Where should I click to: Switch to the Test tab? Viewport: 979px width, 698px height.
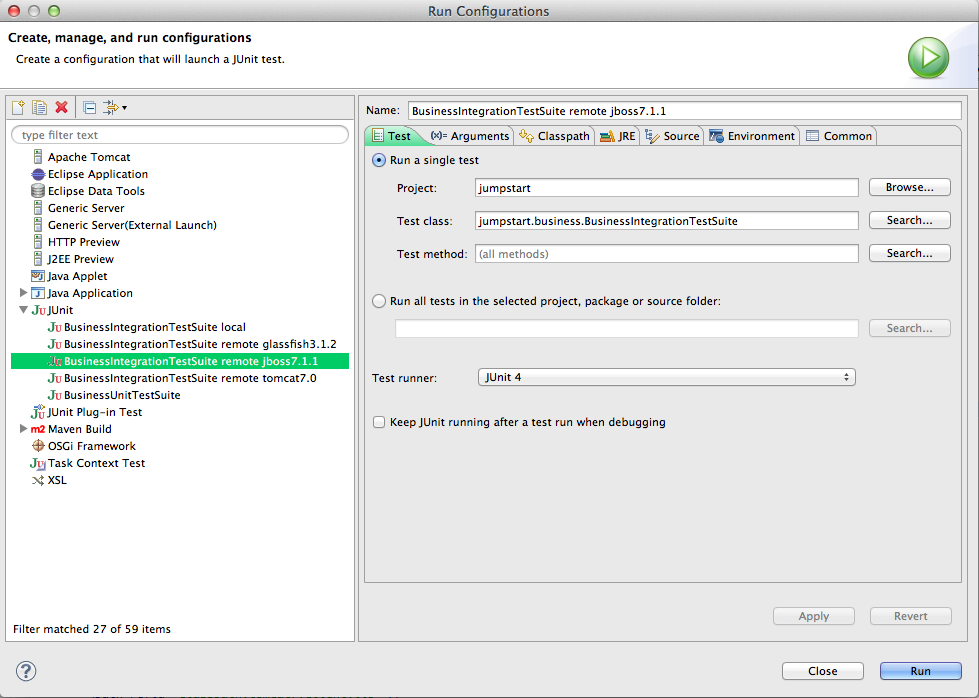[391, 136]
